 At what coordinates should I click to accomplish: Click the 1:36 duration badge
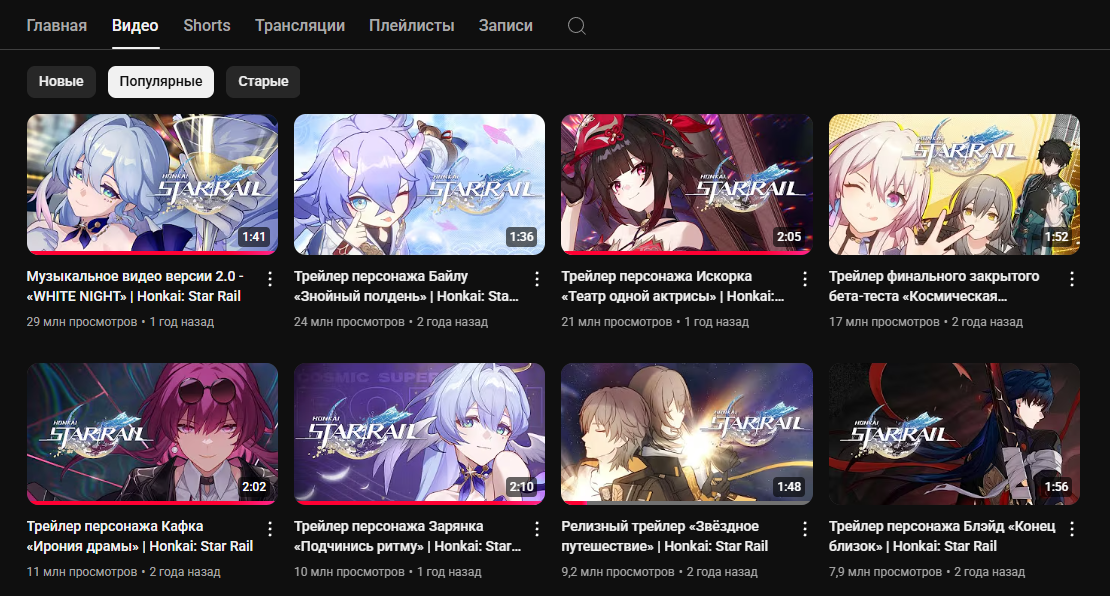point(522,236)
